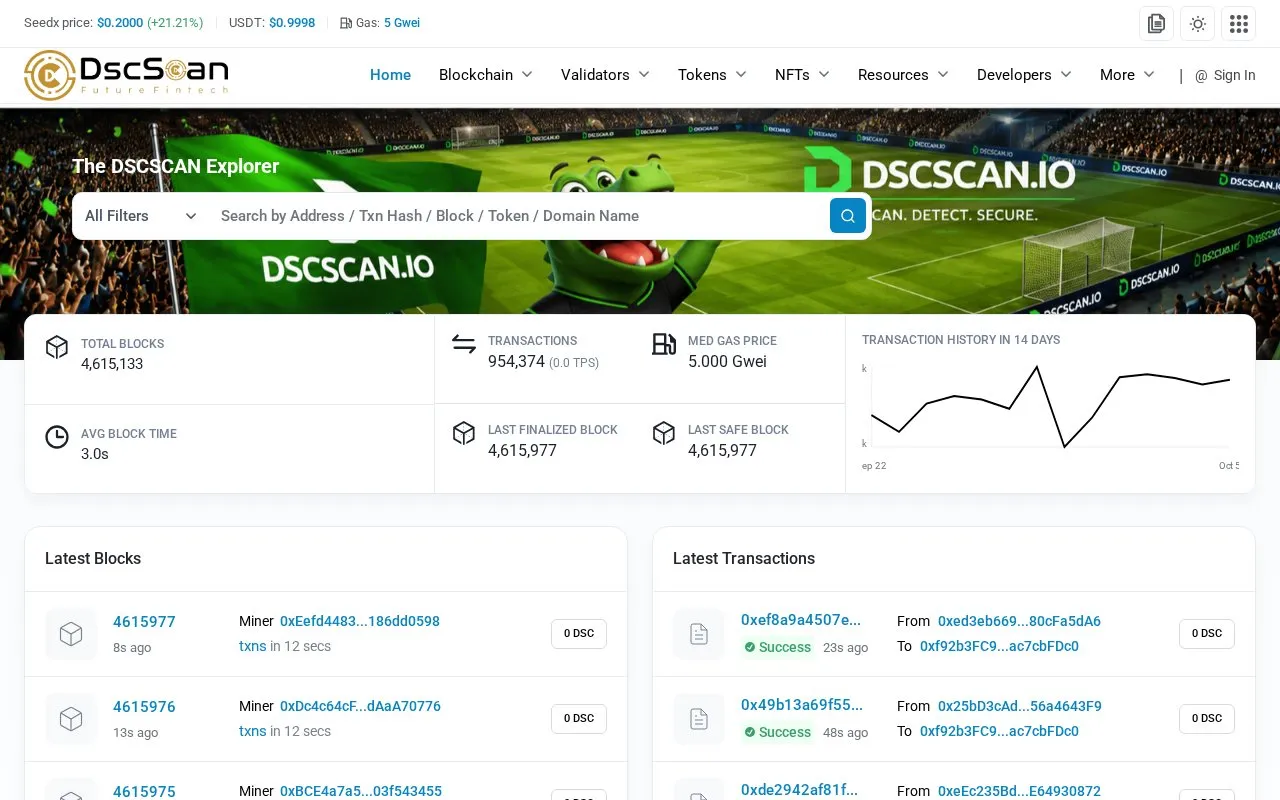Expand the Validators menu

(x=605, y=75)
